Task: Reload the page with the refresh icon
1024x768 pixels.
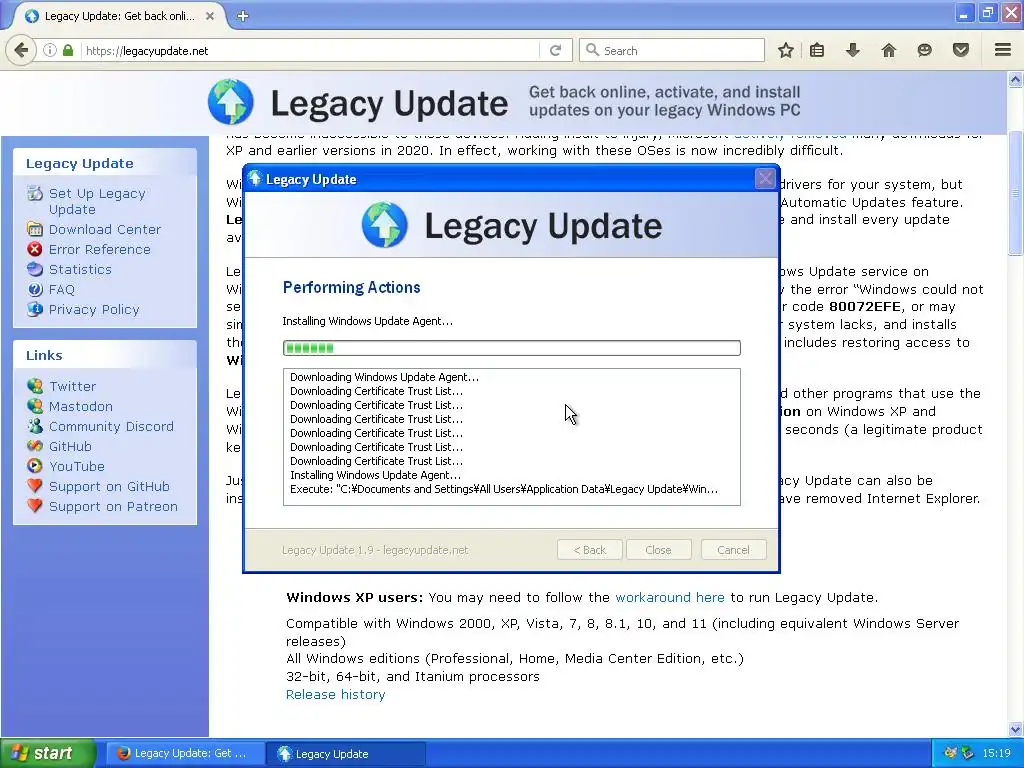Action: click(x=556, y=50)
